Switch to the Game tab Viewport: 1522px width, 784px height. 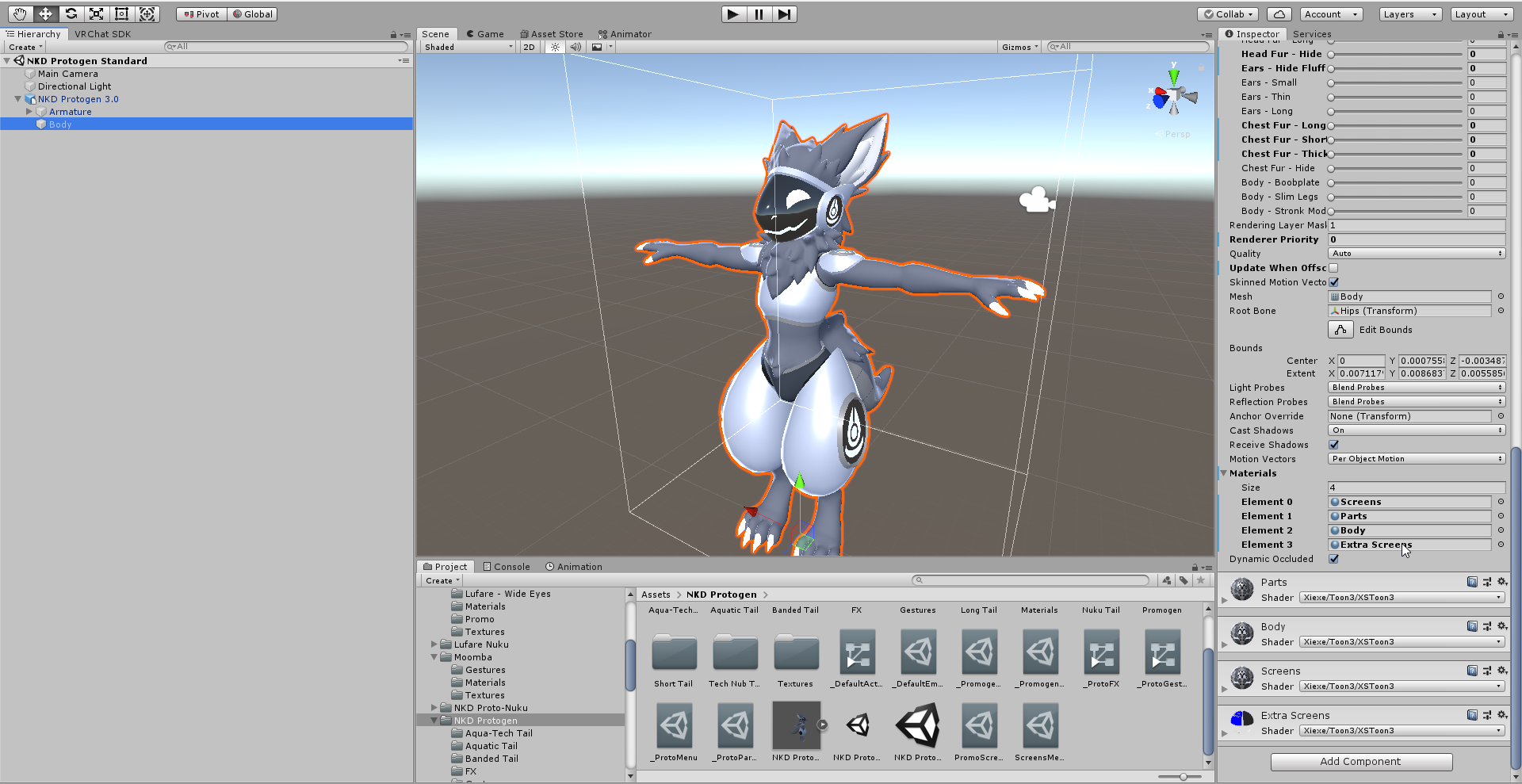[485, 34]
